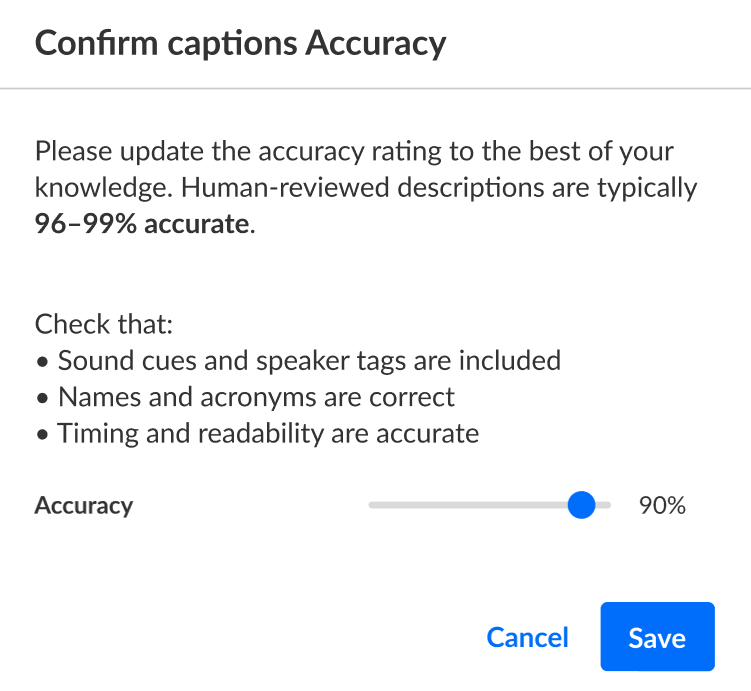This screenshot has width=751, height=691.
Task: Click "Names and acronyms are correct" item
Action: pyautogui.click(x=256, y=397)
